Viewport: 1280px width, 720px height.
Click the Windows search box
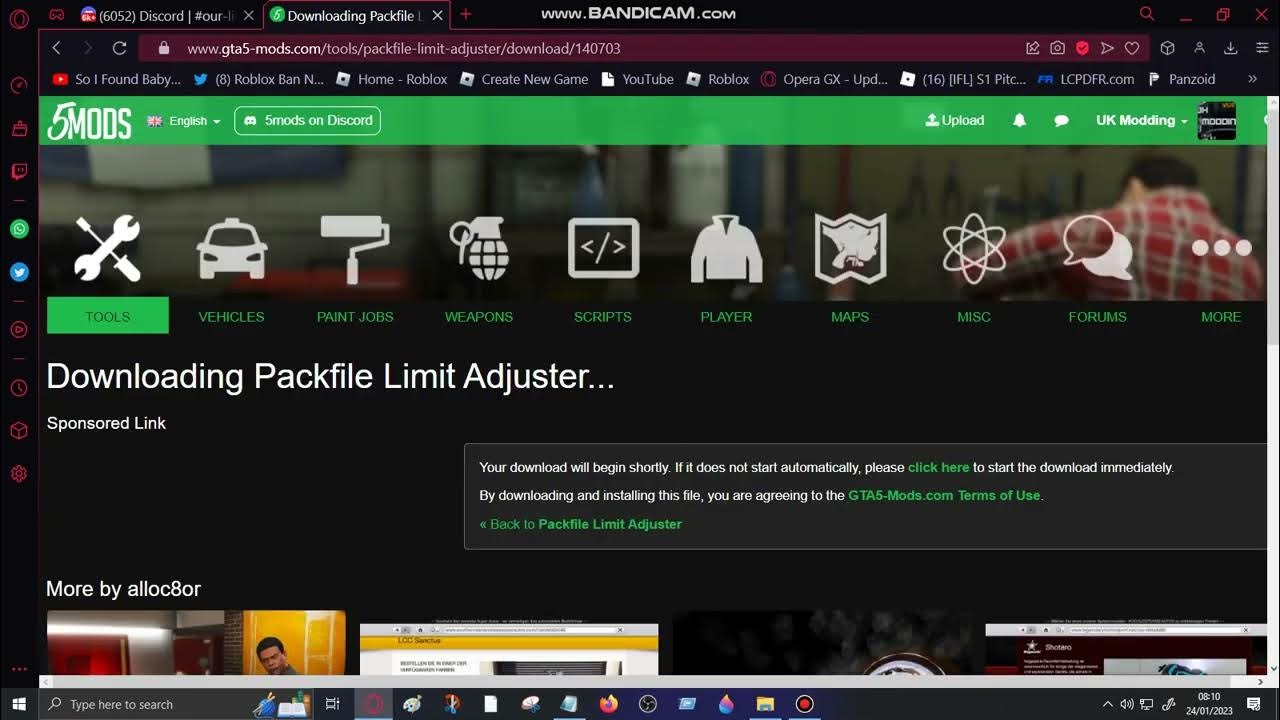click(176, 704)
